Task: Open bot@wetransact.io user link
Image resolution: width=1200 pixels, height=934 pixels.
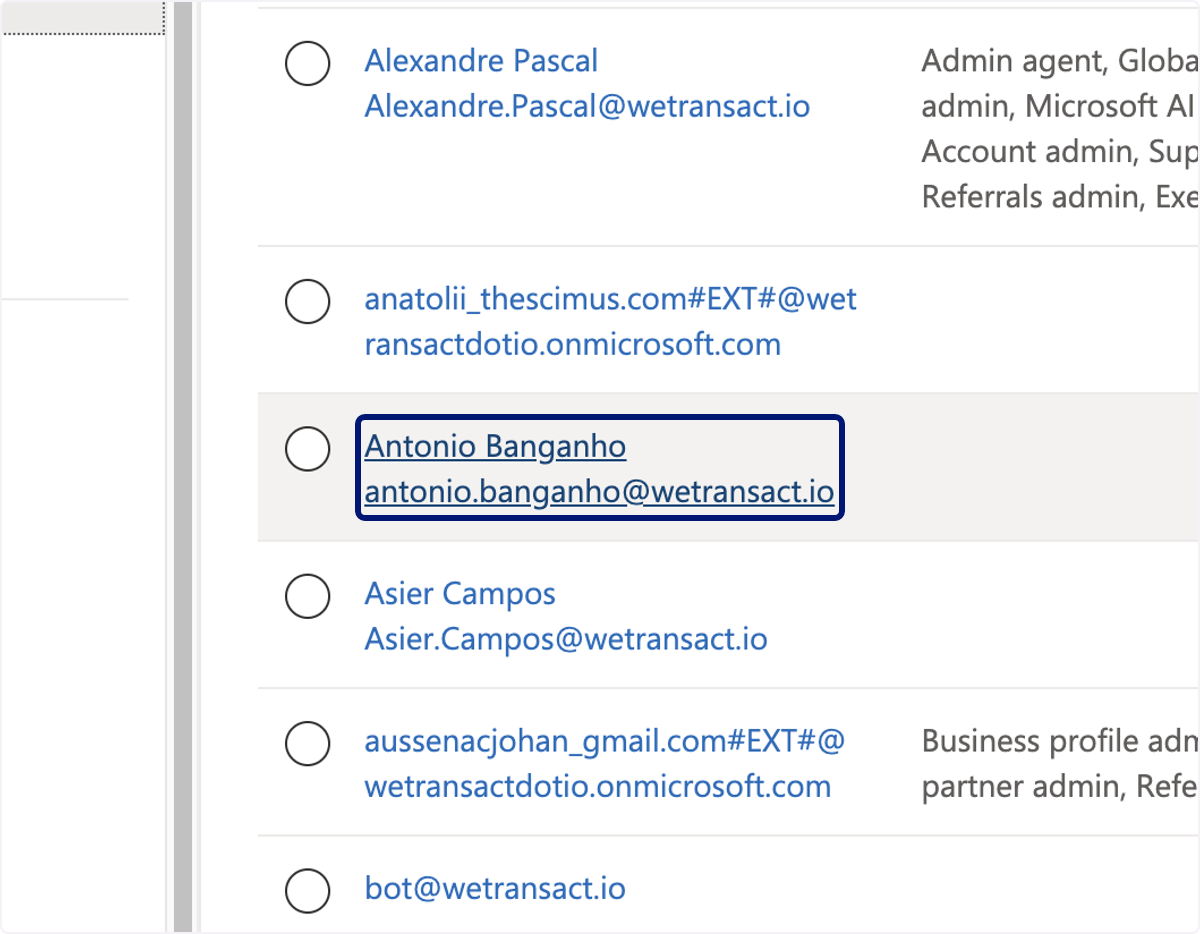Action: coord(495,888)
